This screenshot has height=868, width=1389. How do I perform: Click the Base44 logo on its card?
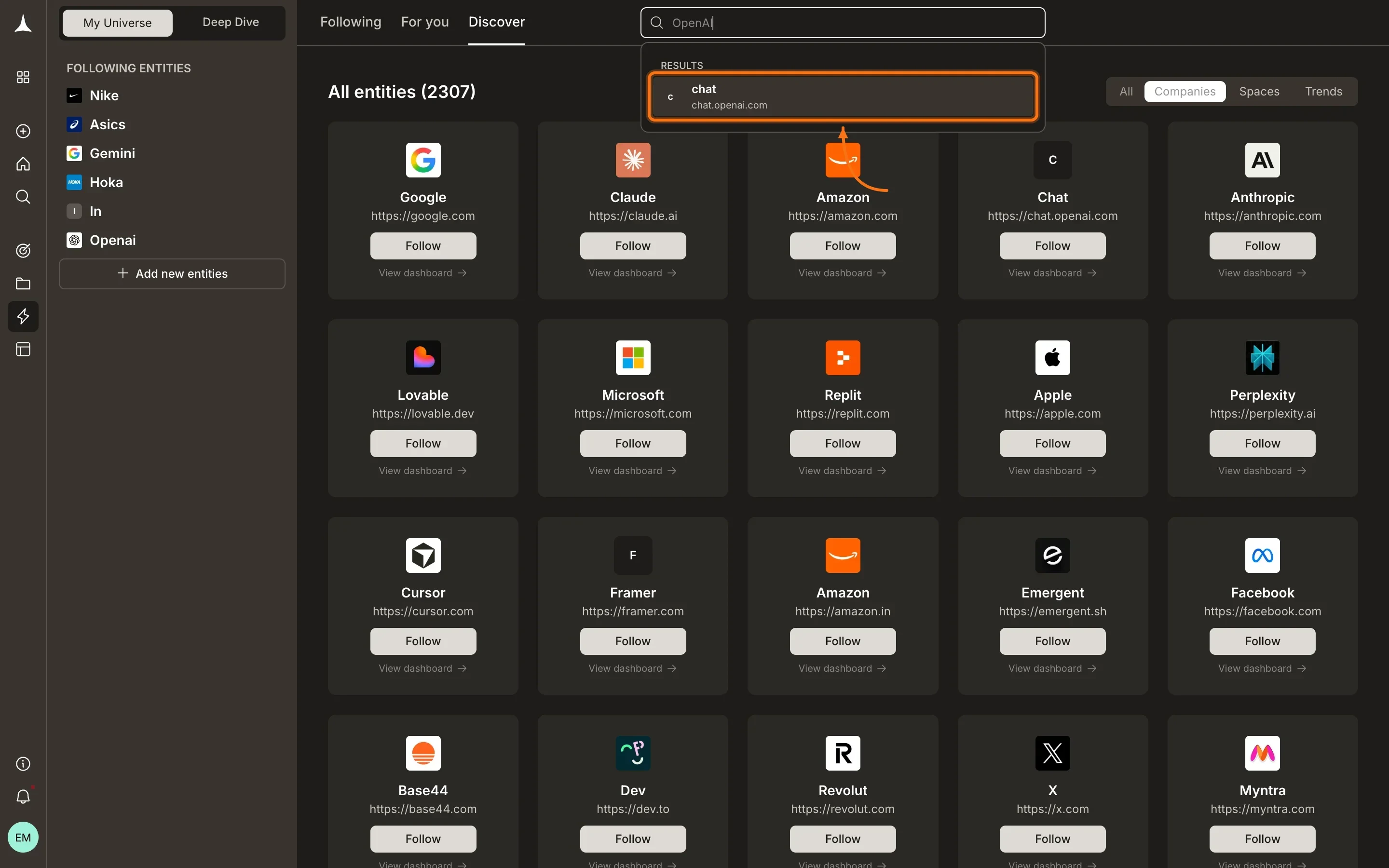(x=423, y=753)
